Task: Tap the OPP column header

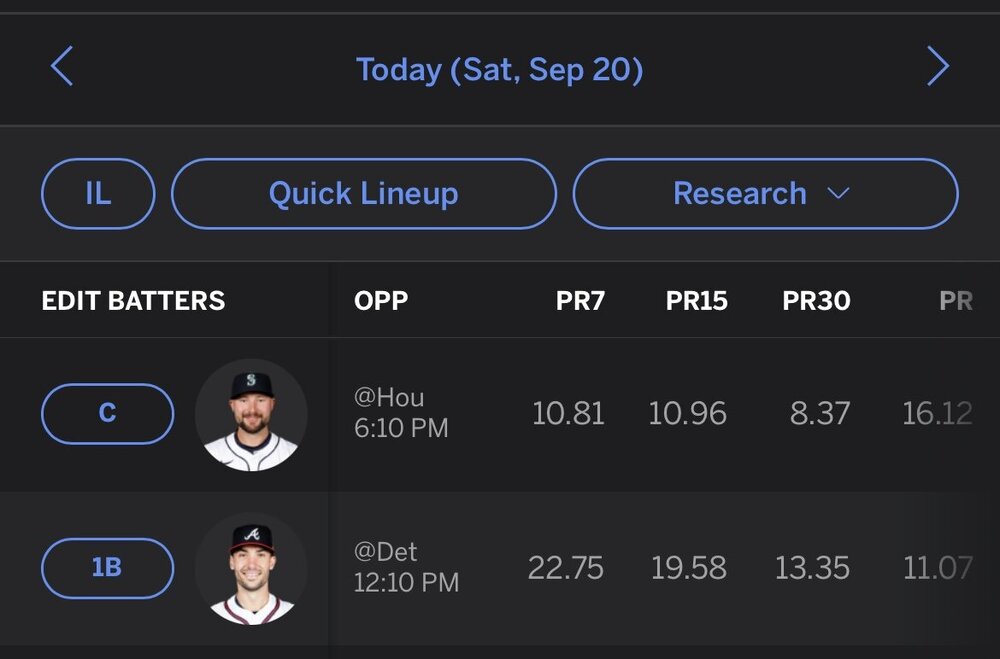Action: [381, 301]
